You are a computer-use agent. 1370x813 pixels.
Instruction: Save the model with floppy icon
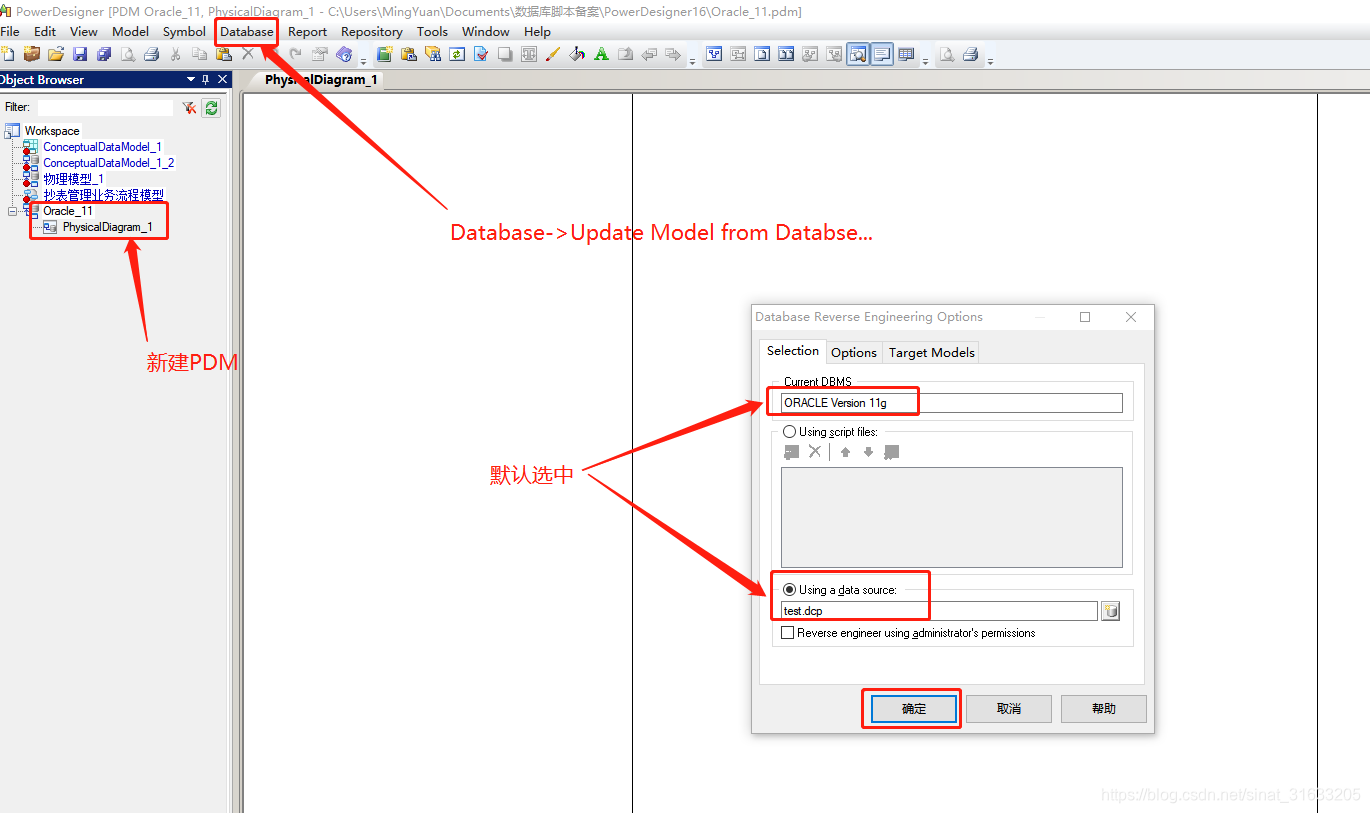tap(80, 54)
